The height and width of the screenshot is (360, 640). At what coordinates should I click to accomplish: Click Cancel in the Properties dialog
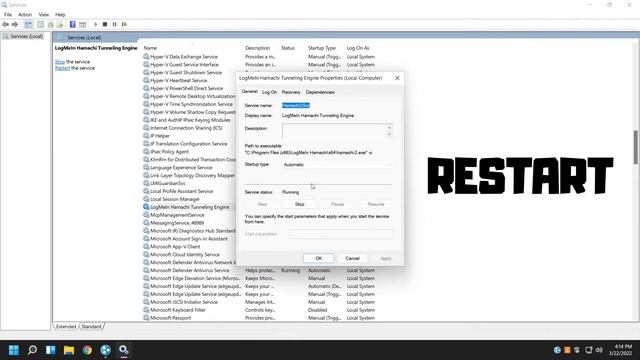pos(352,258)
